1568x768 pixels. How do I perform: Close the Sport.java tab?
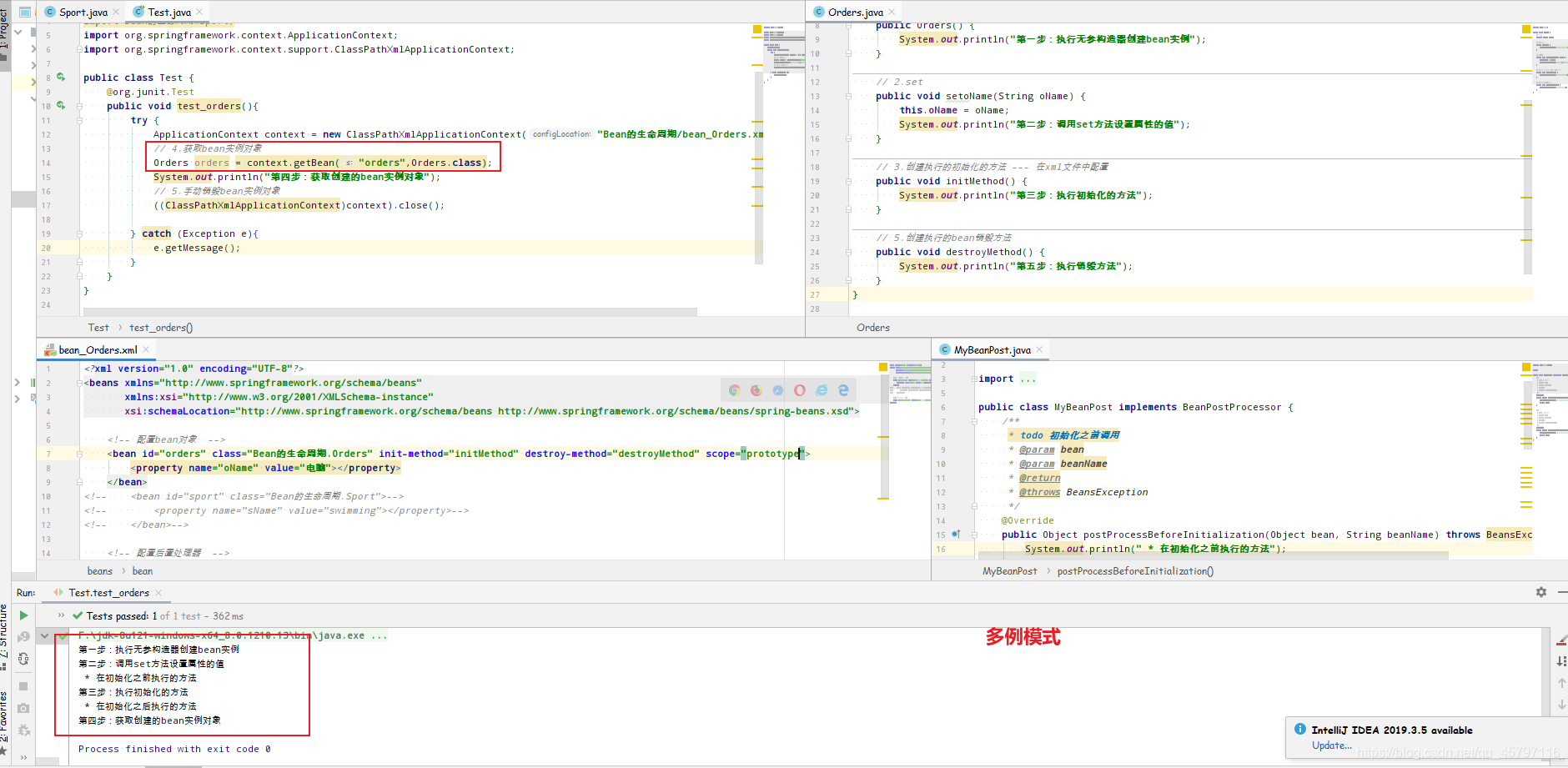[x=116, y=12]
